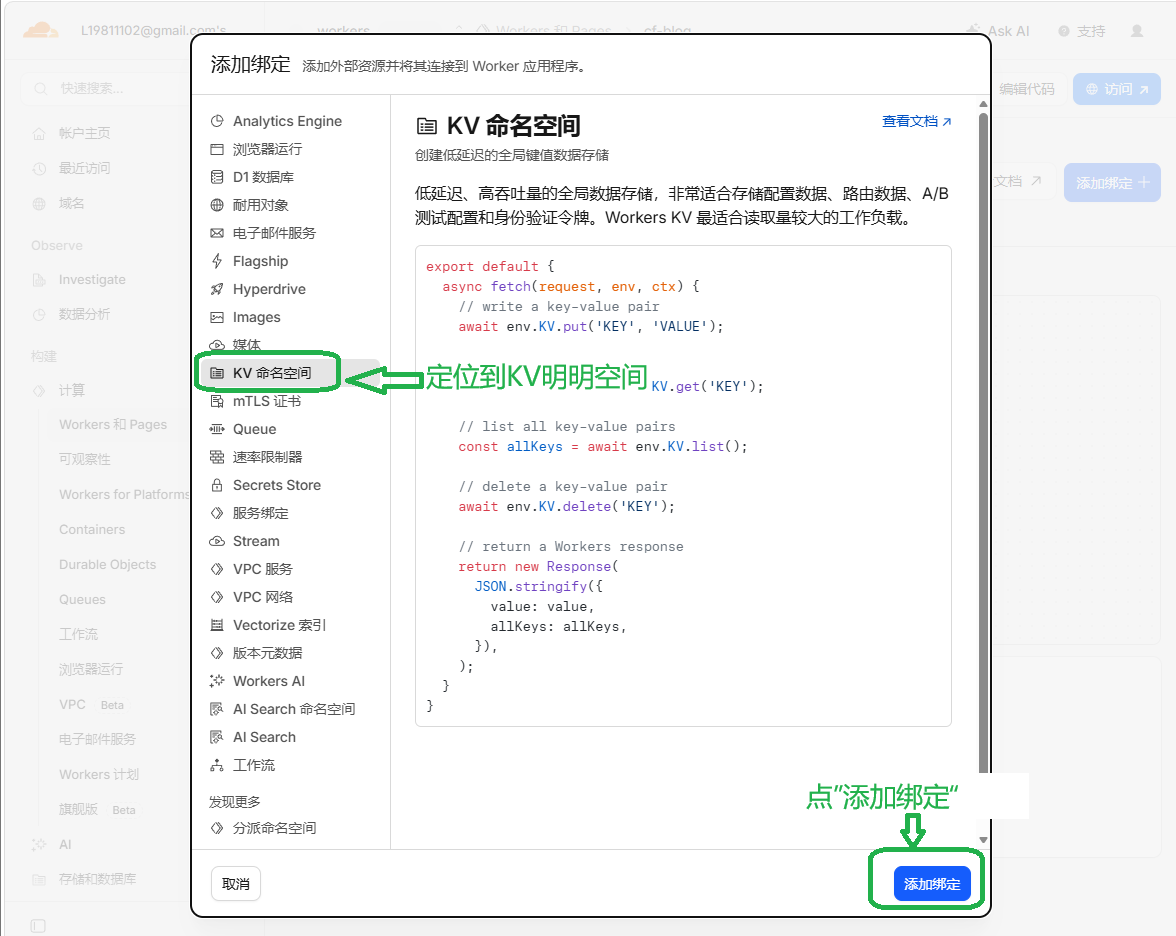The width and height of the screenshot is (1176, 936).
Task: Pick the 速率限制器 icon
Action: (217, 457)
